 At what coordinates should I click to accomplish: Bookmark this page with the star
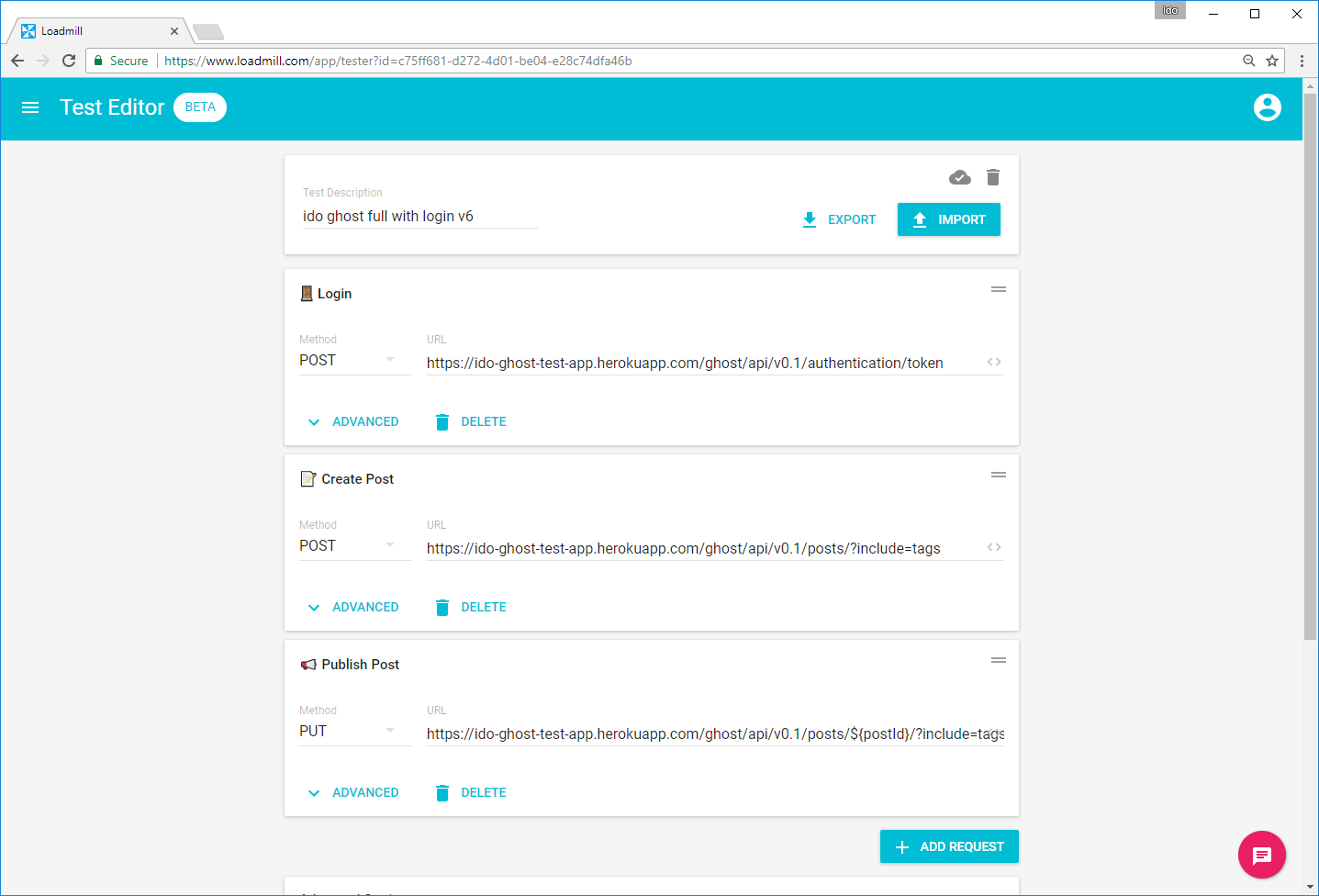[x=1272, y=61]
